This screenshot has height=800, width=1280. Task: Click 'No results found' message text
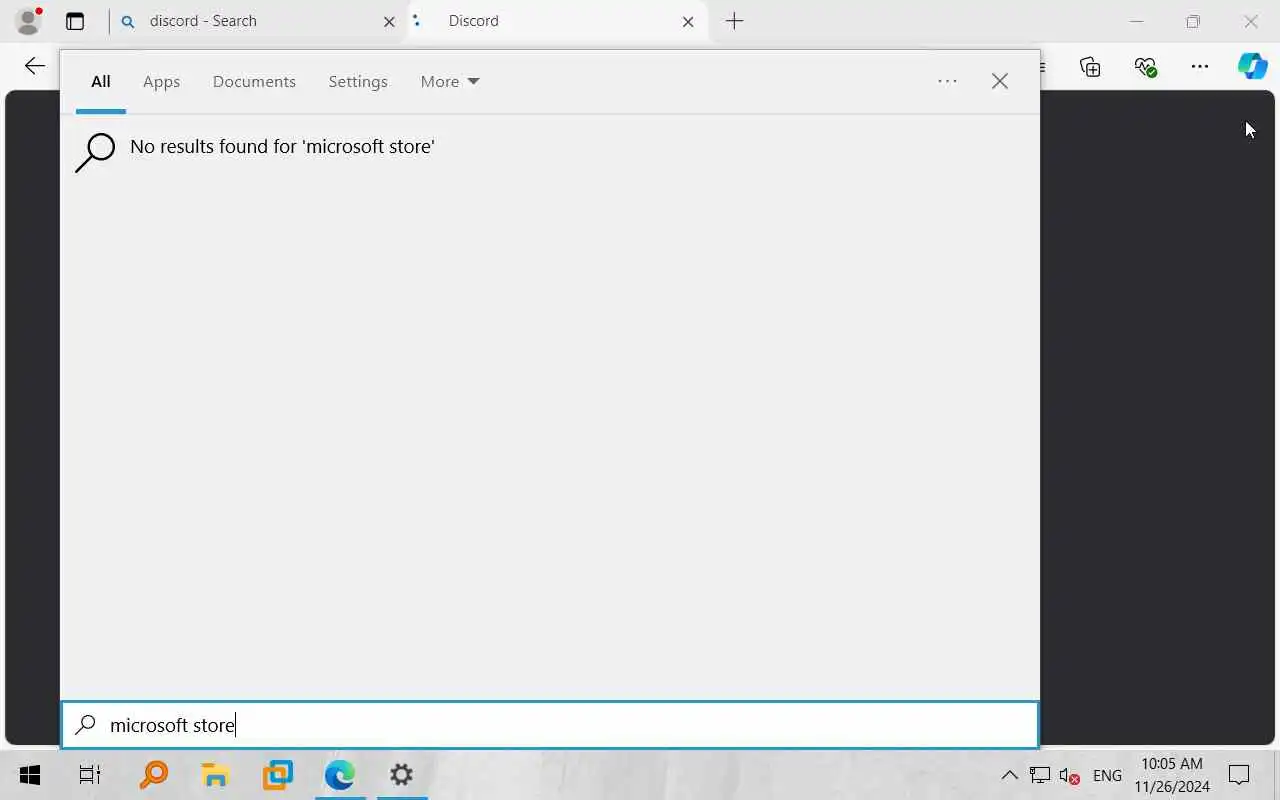pyautogui.click(x=282, y=146)
